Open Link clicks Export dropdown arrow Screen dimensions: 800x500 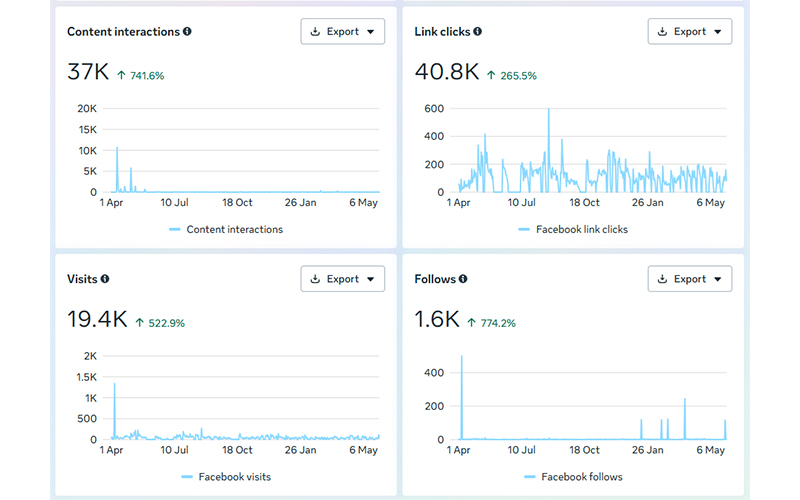(x=718, y=32)
